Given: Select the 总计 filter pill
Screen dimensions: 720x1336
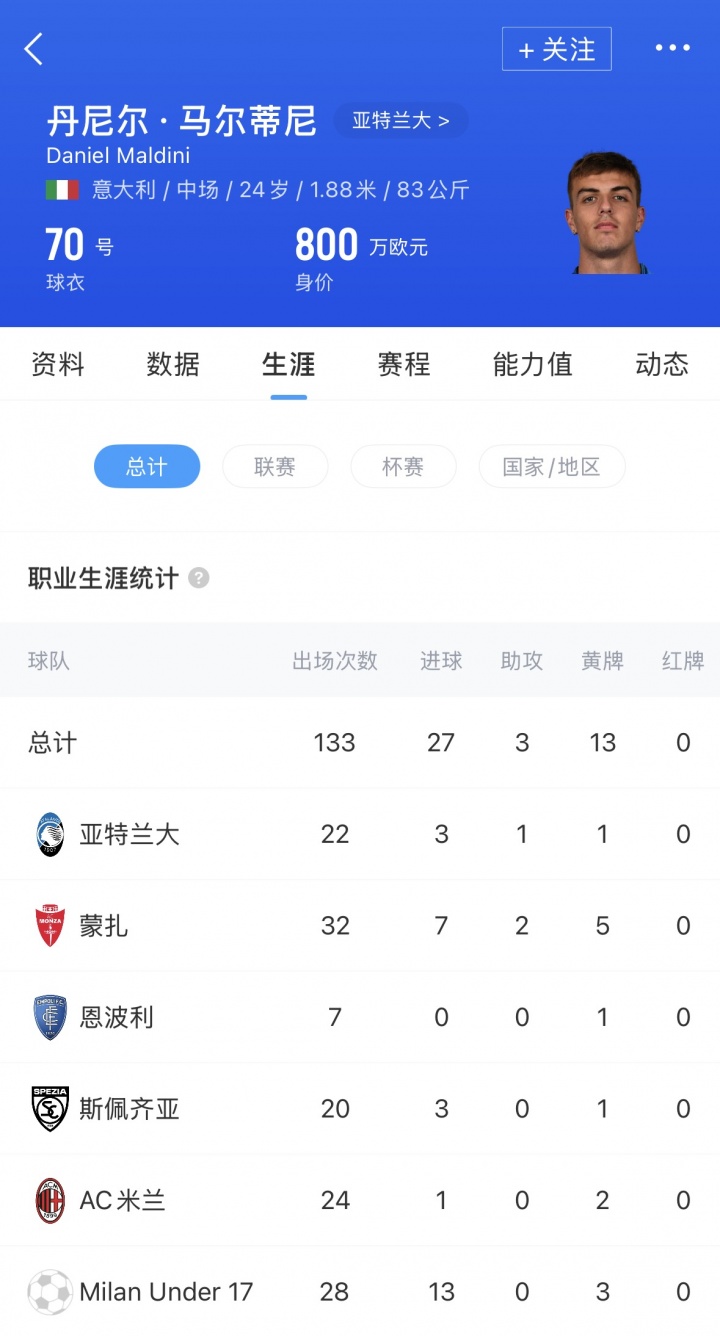Looking at the screenshot, I should coord(147,466).
